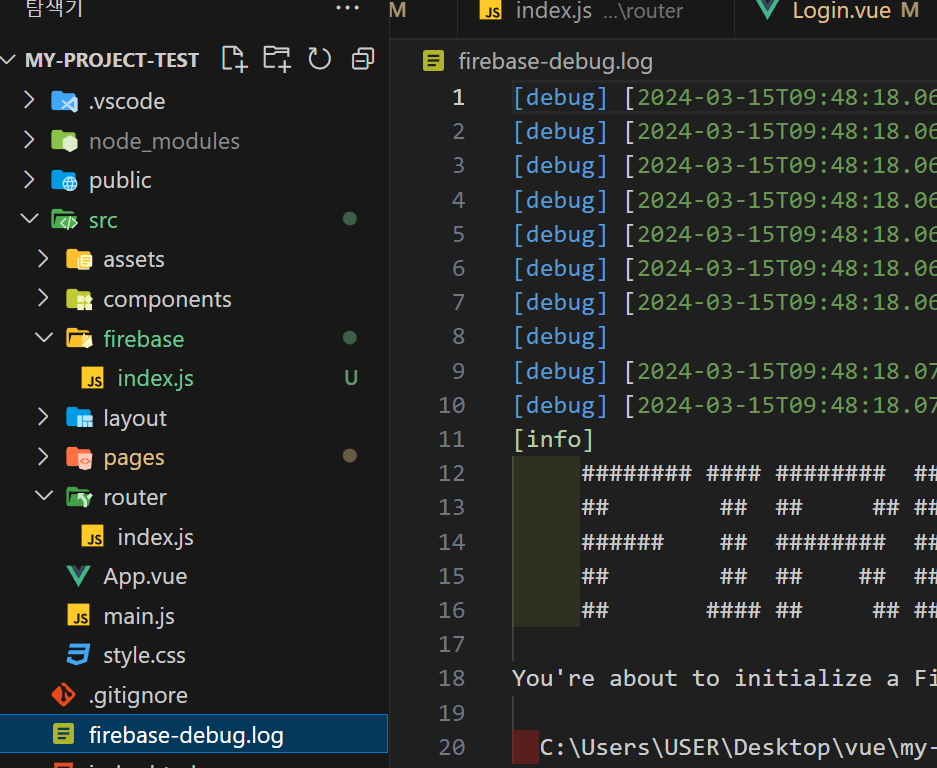
Task: Click firebase-debug.log file icon in tree
Action: (x=64, y=734)
